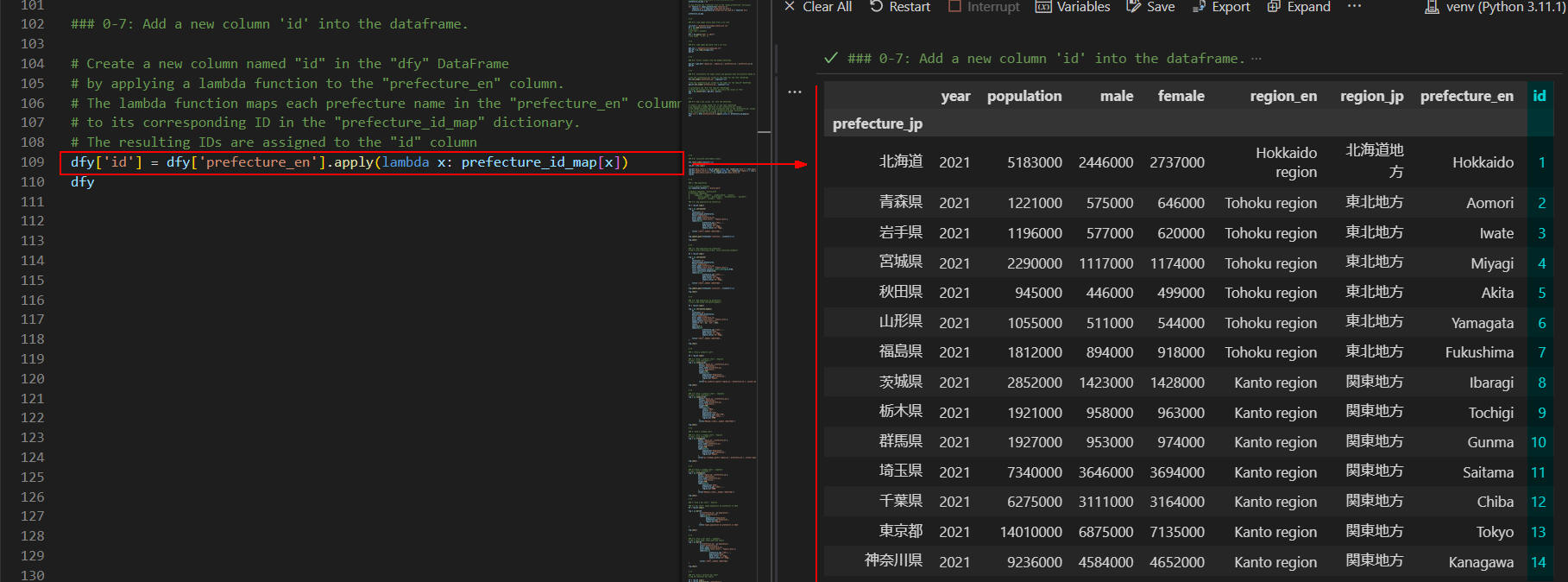The width and height of the screenshot is (1568, 582).
Task: Click the comment on line 104
Action: [290, 64]
